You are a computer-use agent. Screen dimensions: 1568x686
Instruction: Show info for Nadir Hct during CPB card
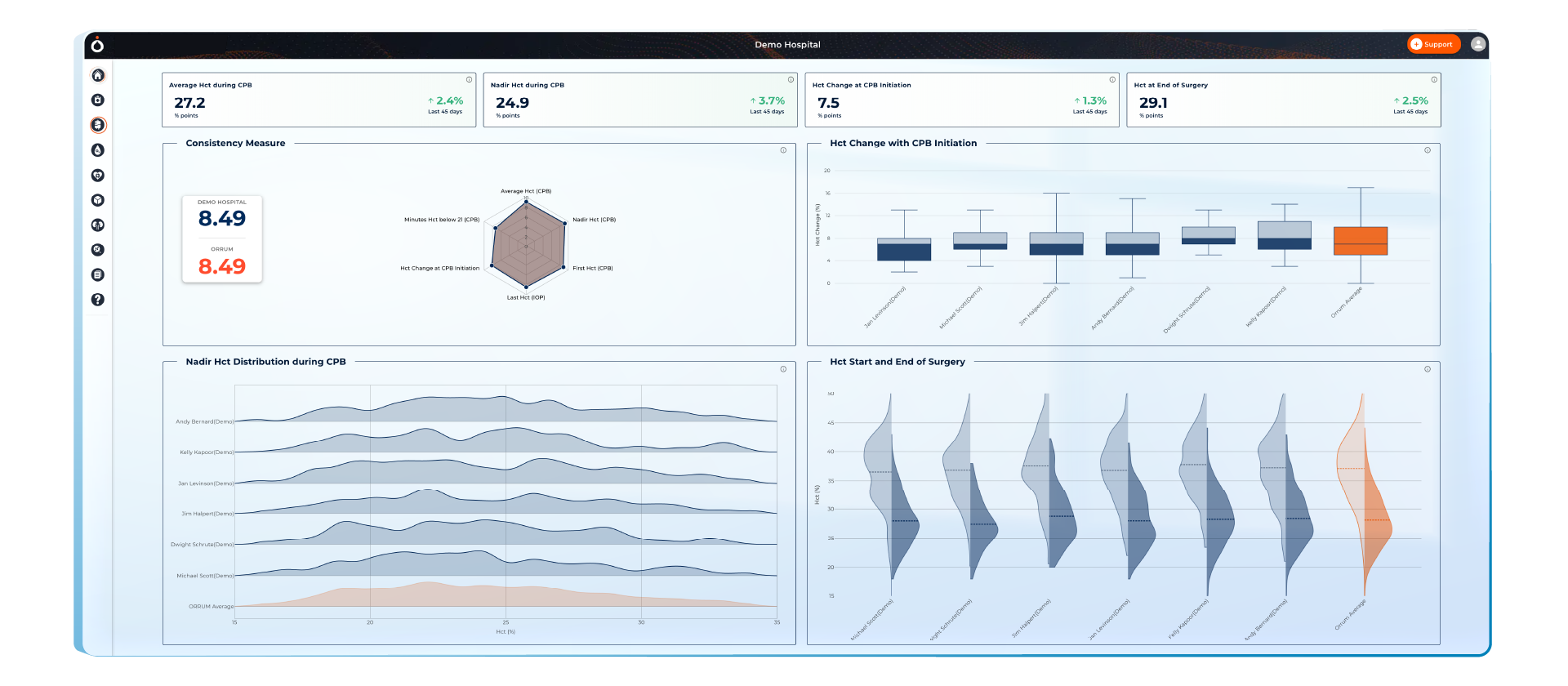pyautogui.click(x=791, y=79)
